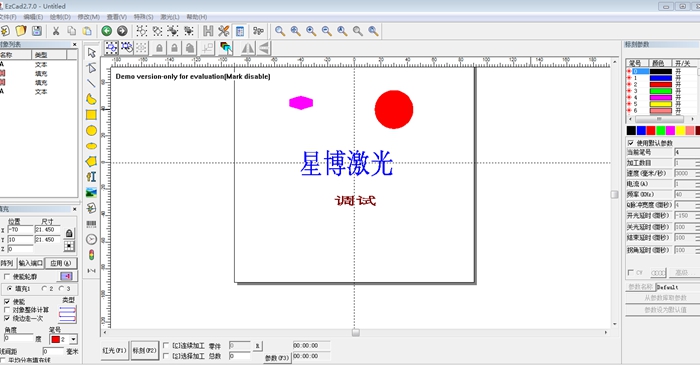Click the save floppy disk icon

[x=37, y=31]
